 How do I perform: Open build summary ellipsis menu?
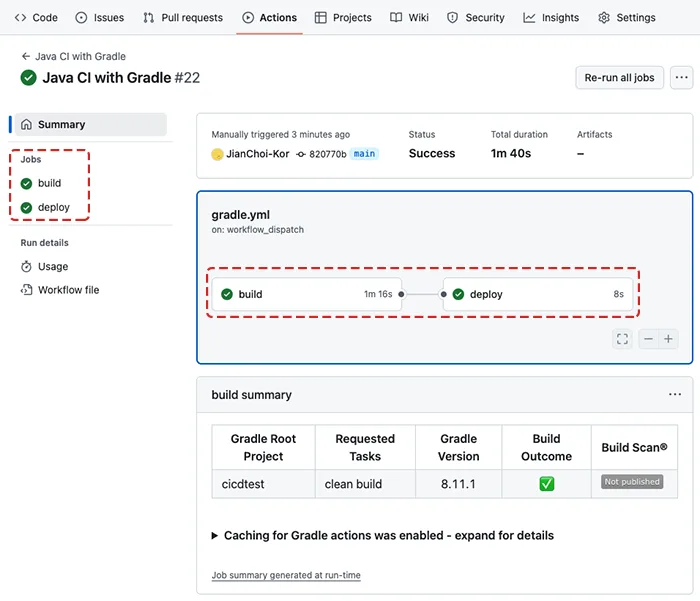[675, 394]
